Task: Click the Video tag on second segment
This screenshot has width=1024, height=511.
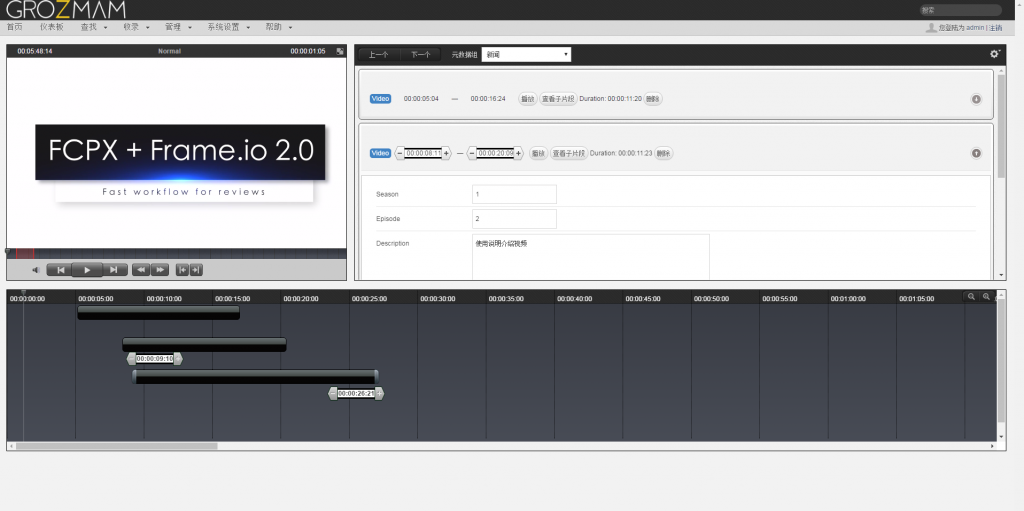Action: [x=380, y=154]
